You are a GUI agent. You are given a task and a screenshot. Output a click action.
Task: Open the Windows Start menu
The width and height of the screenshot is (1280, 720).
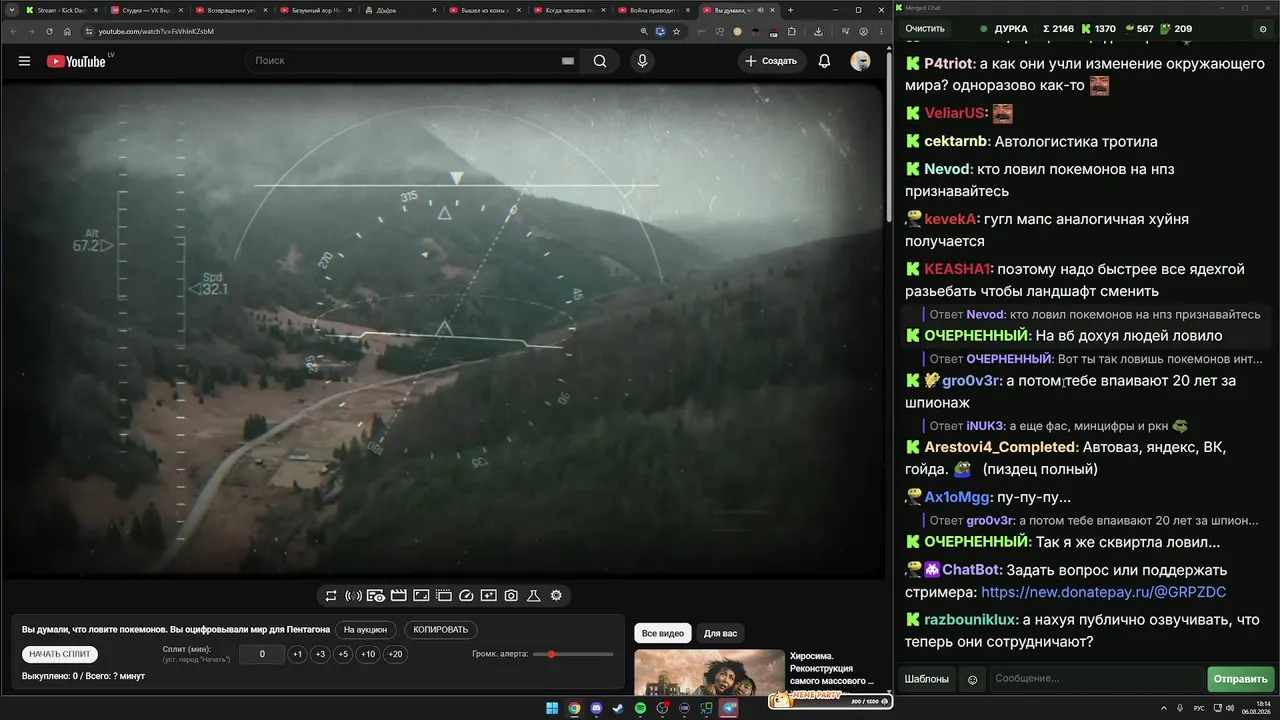[552, 709]
